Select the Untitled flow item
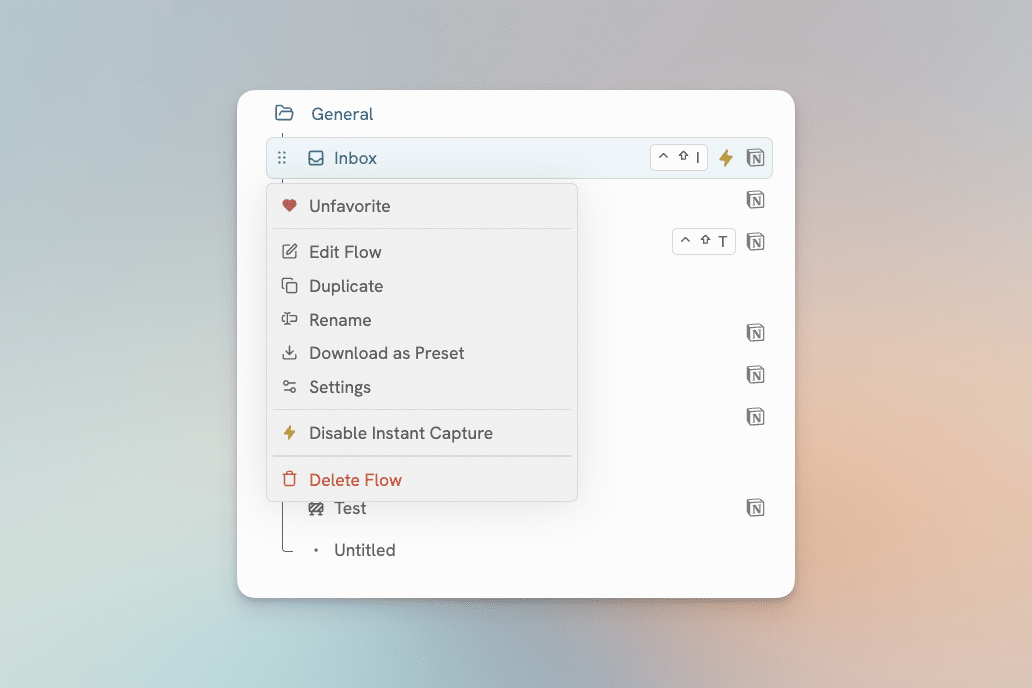Image resolution: width=1032 pixels, height=688 pixels. (364, 550)
